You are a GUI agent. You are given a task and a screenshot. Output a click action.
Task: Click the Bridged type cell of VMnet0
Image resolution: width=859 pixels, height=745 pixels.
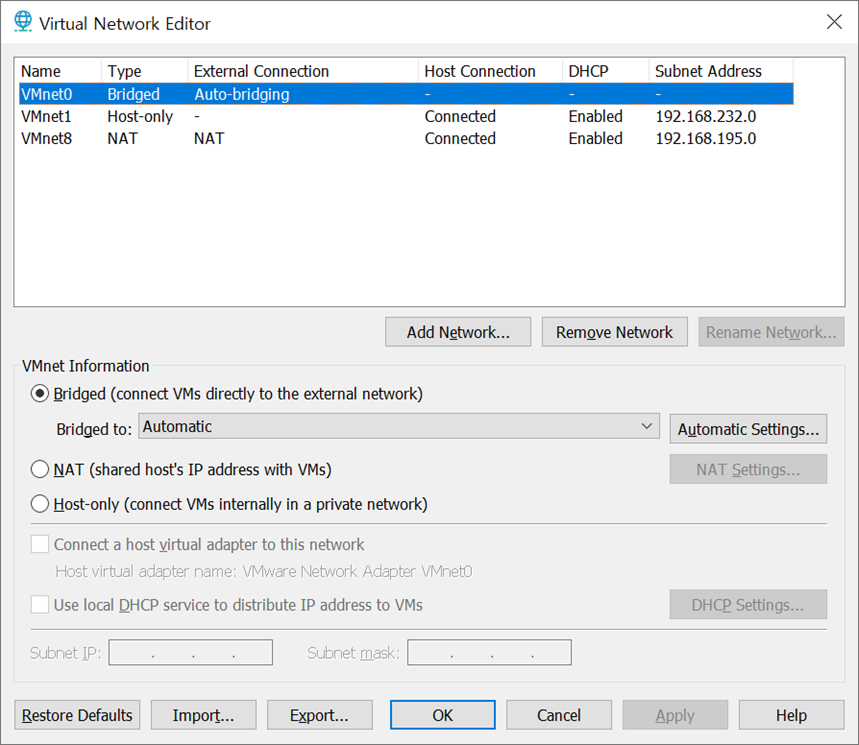click(x=134, y=94)
